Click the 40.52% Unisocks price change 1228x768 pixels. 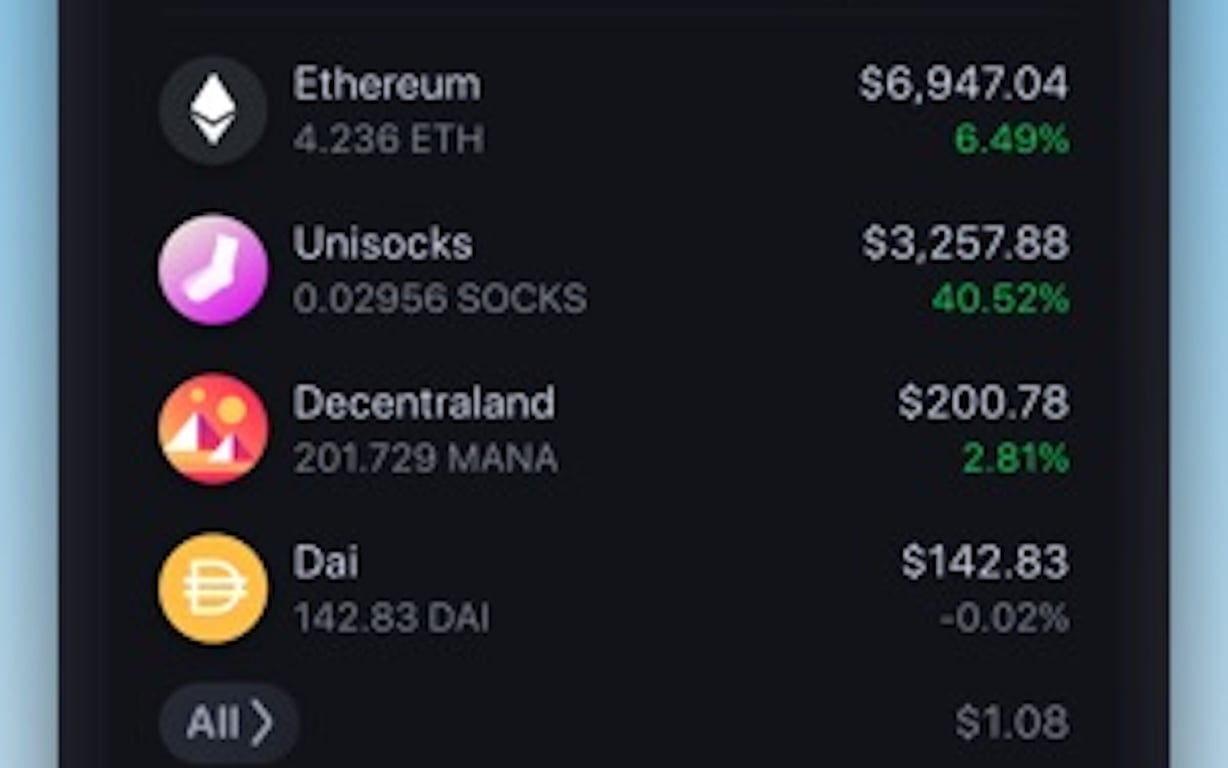(x=1000, y=299)
